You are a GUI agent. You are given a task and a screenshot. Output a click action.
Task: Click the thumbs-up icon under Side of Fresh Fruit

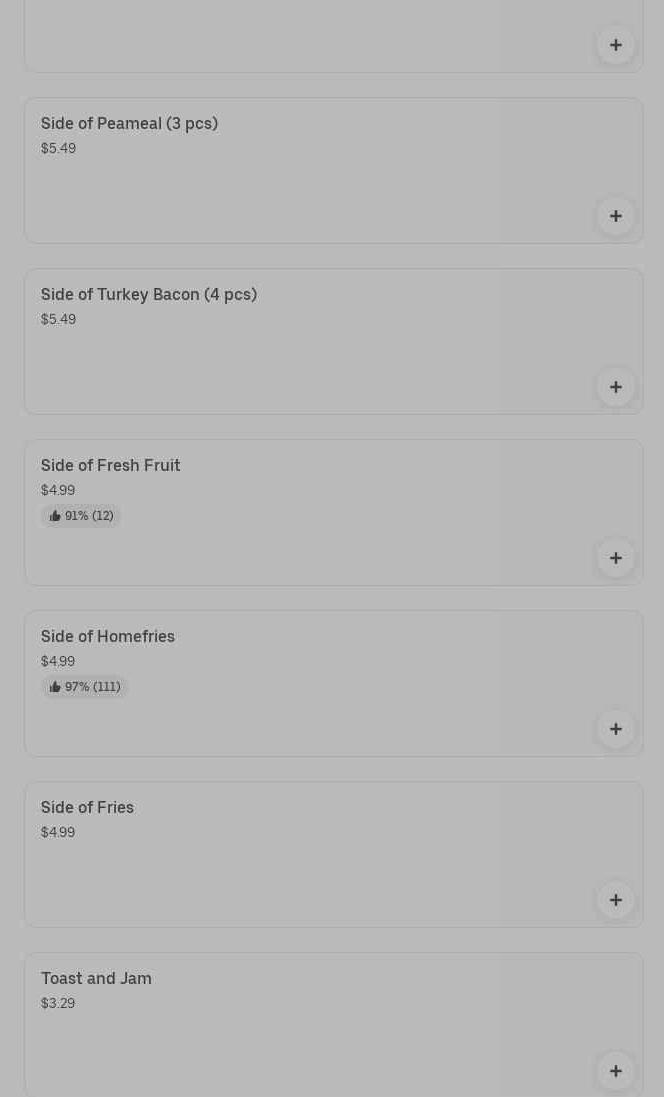click(55, 516)
